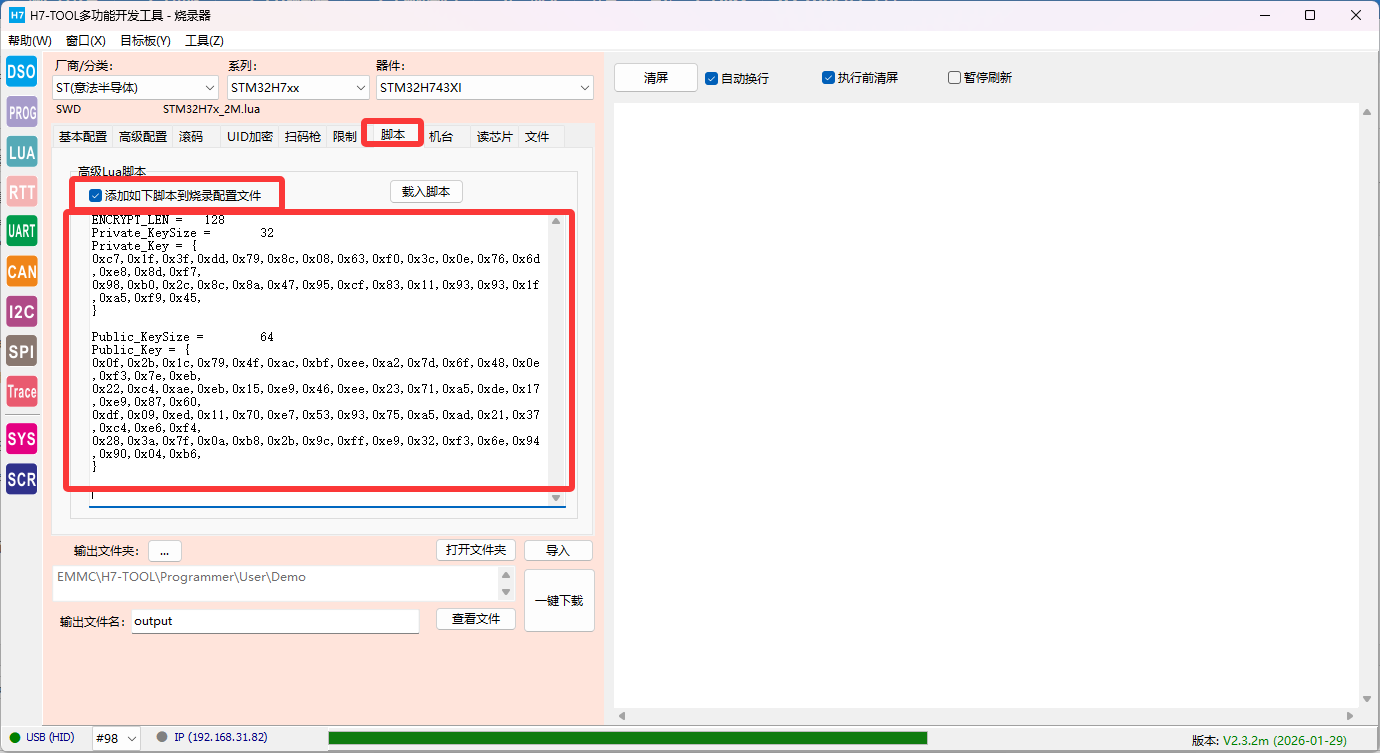Open the UART serial tool

click(22, 231)
